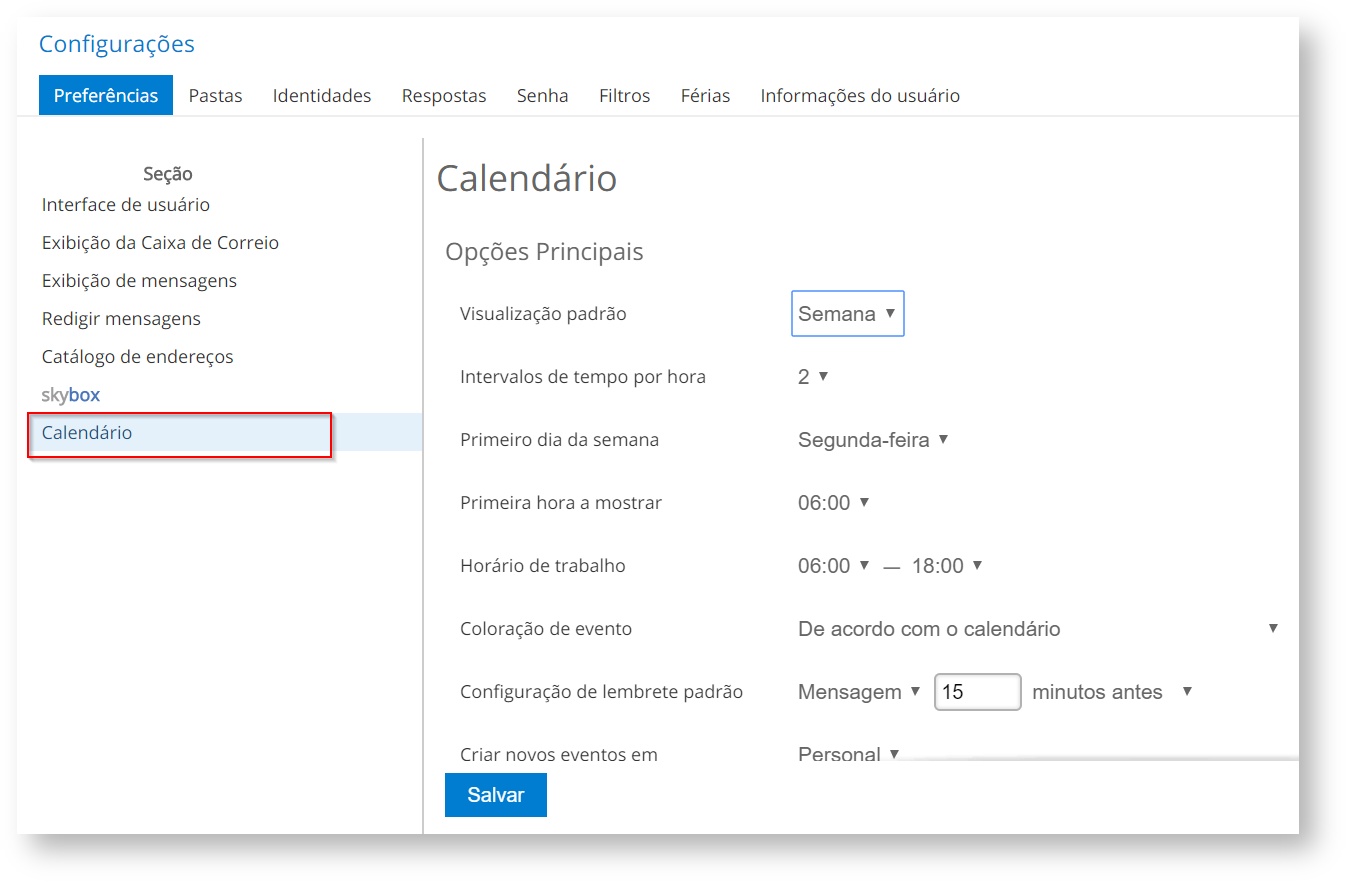Open the Visualização padrão dropdown

click(847, 314)
